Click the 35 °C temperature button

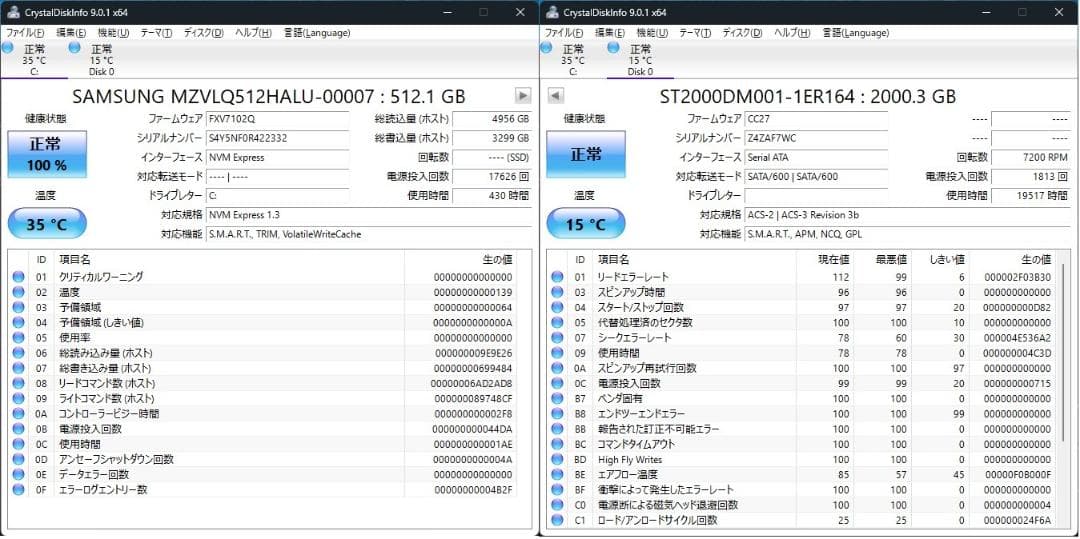[48, 224]
